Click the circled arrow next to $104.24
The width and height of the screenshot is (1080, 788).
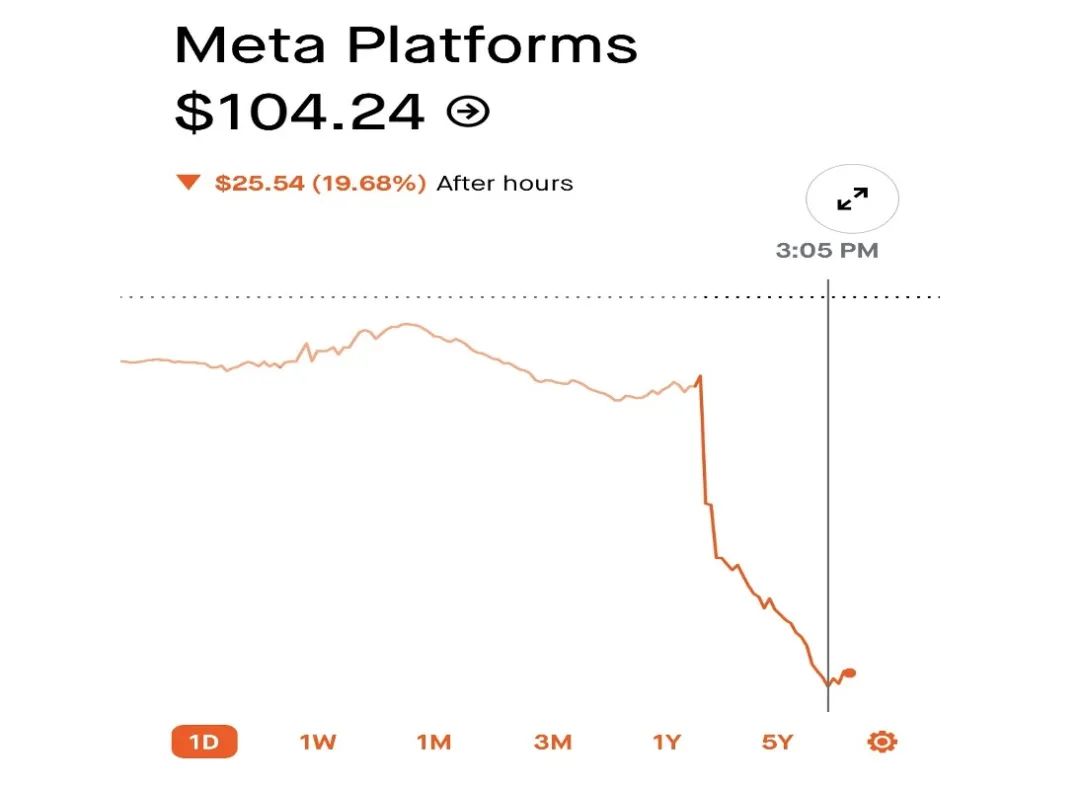pyautogui.click(x=468, y=113)
